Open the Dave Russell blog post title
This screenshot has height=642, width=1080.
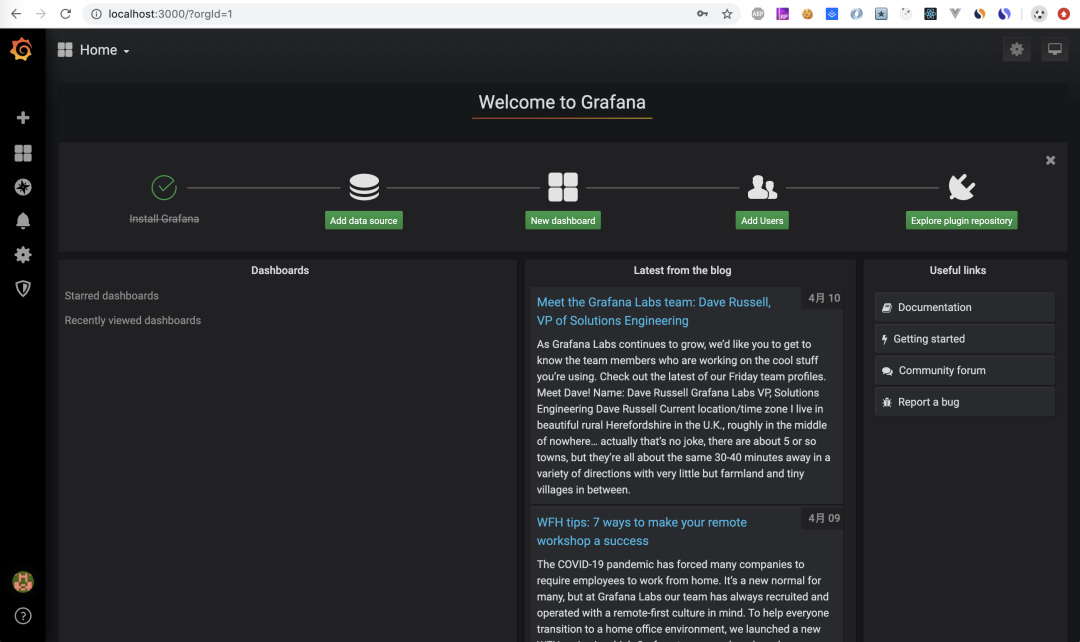pyautogui.click(x=654, y=311)
